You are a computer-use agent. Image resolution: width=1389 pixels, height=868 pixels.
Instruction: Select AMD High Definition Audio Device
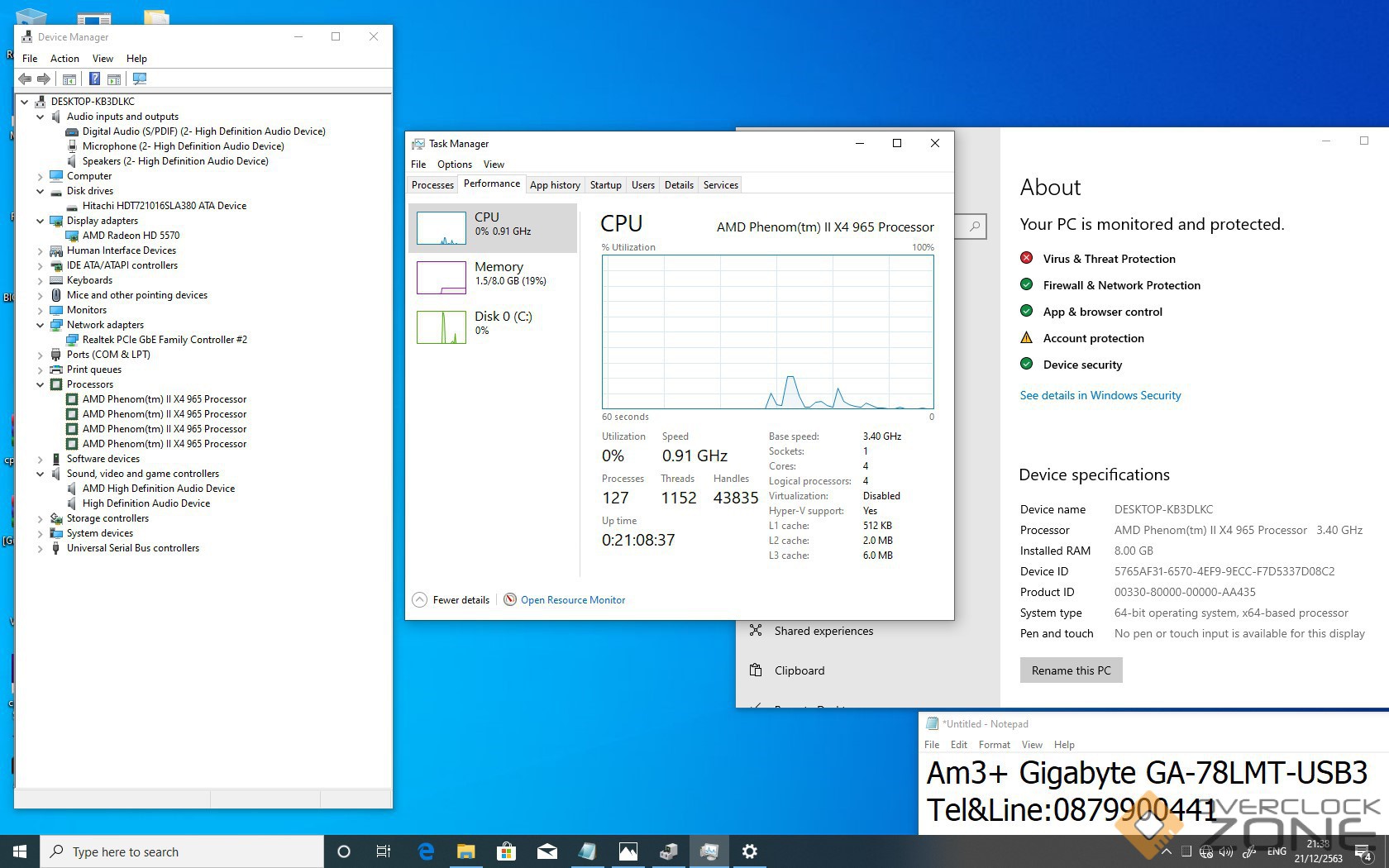[x=159, y=489]
